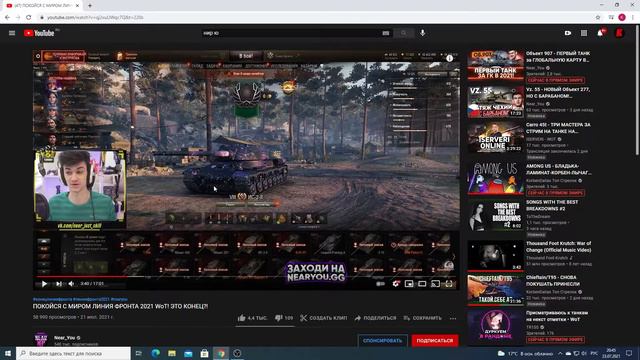The width and height of the screenshot is (640, 360).
Task: Open Task View on the taskbar
Action: [x=139, y=353]
